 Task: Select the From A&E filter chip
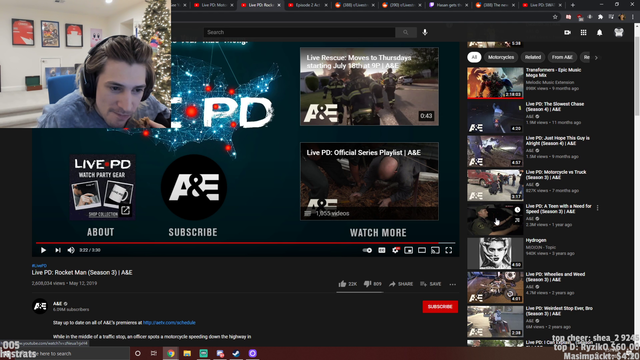tap(562, 57)
